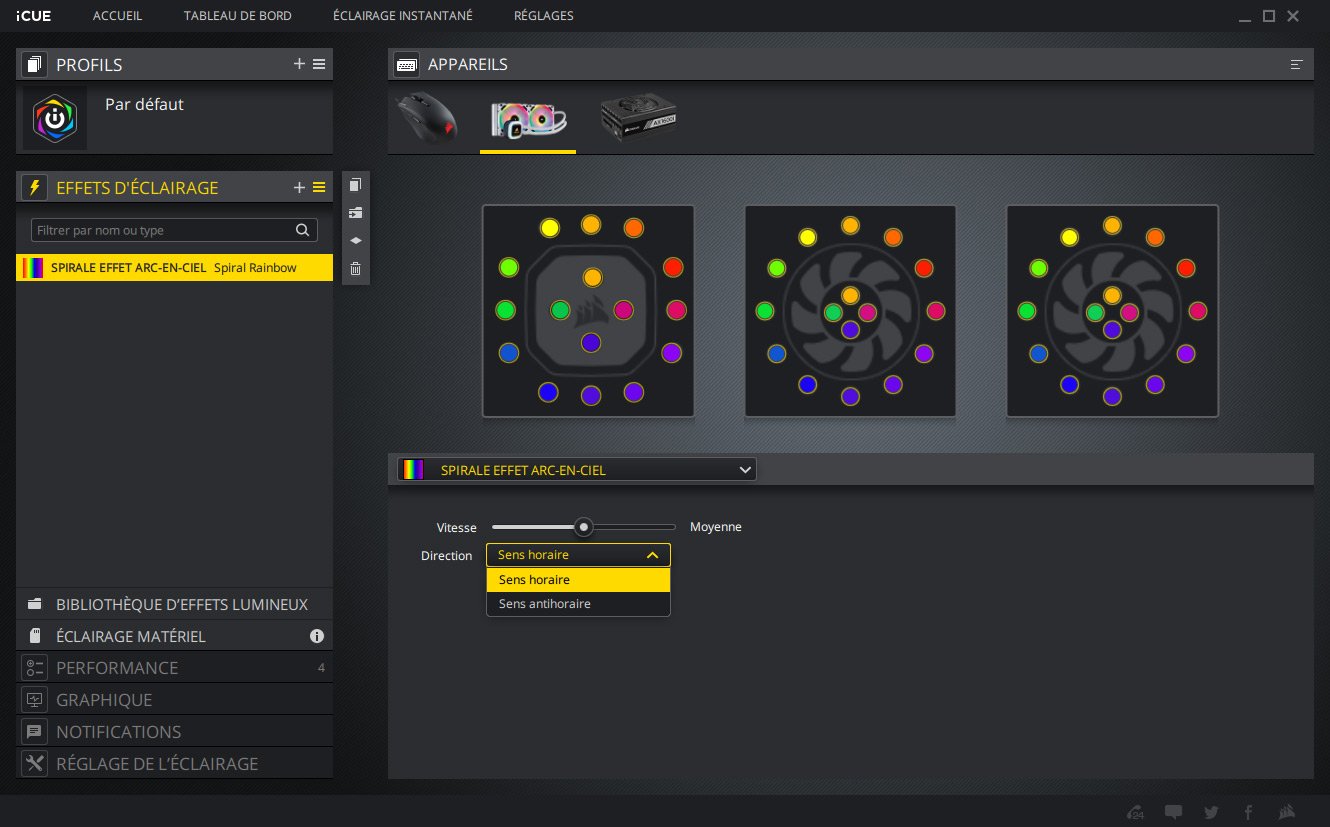This screenshot has height=827, width=1330.
Task: Click the info icon beside Éclairage matériel
Action: pyautogui.click(x=317, y=636)
